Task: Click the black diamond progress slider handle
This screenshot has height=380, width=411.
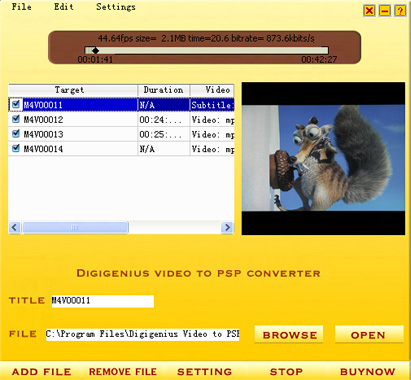Action: [96, 51]
